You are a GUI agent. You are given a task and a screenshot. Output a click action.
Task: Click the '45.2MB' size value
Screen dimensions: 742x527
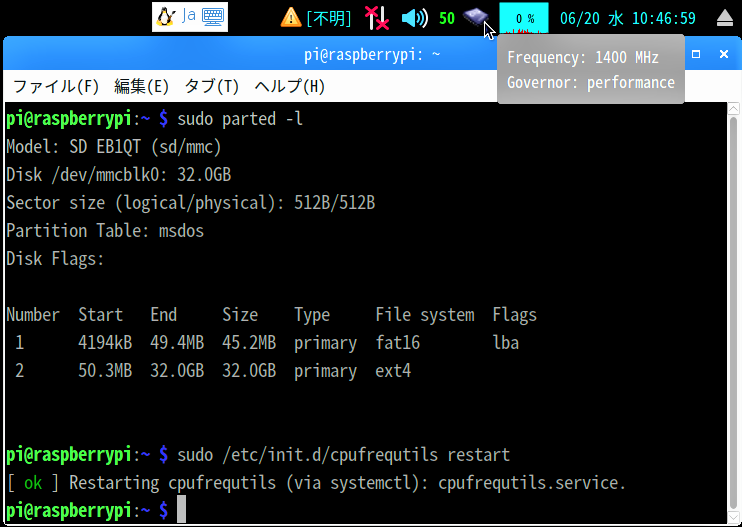[249, 343]
